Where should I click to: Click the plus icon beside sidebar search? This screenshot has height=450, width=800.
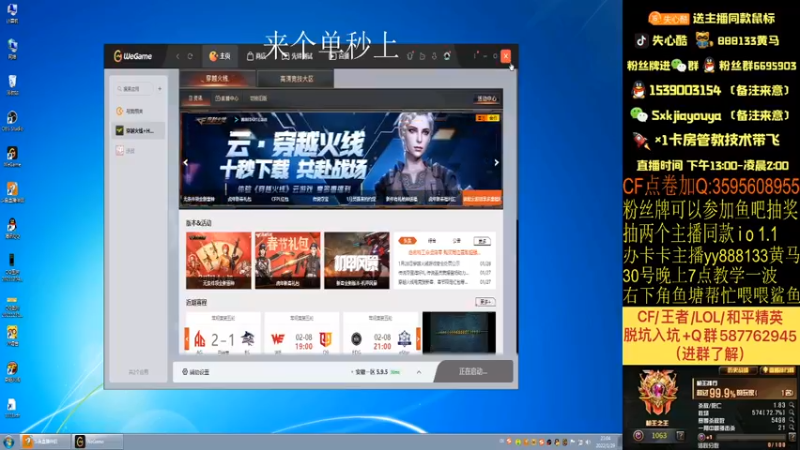160,89
